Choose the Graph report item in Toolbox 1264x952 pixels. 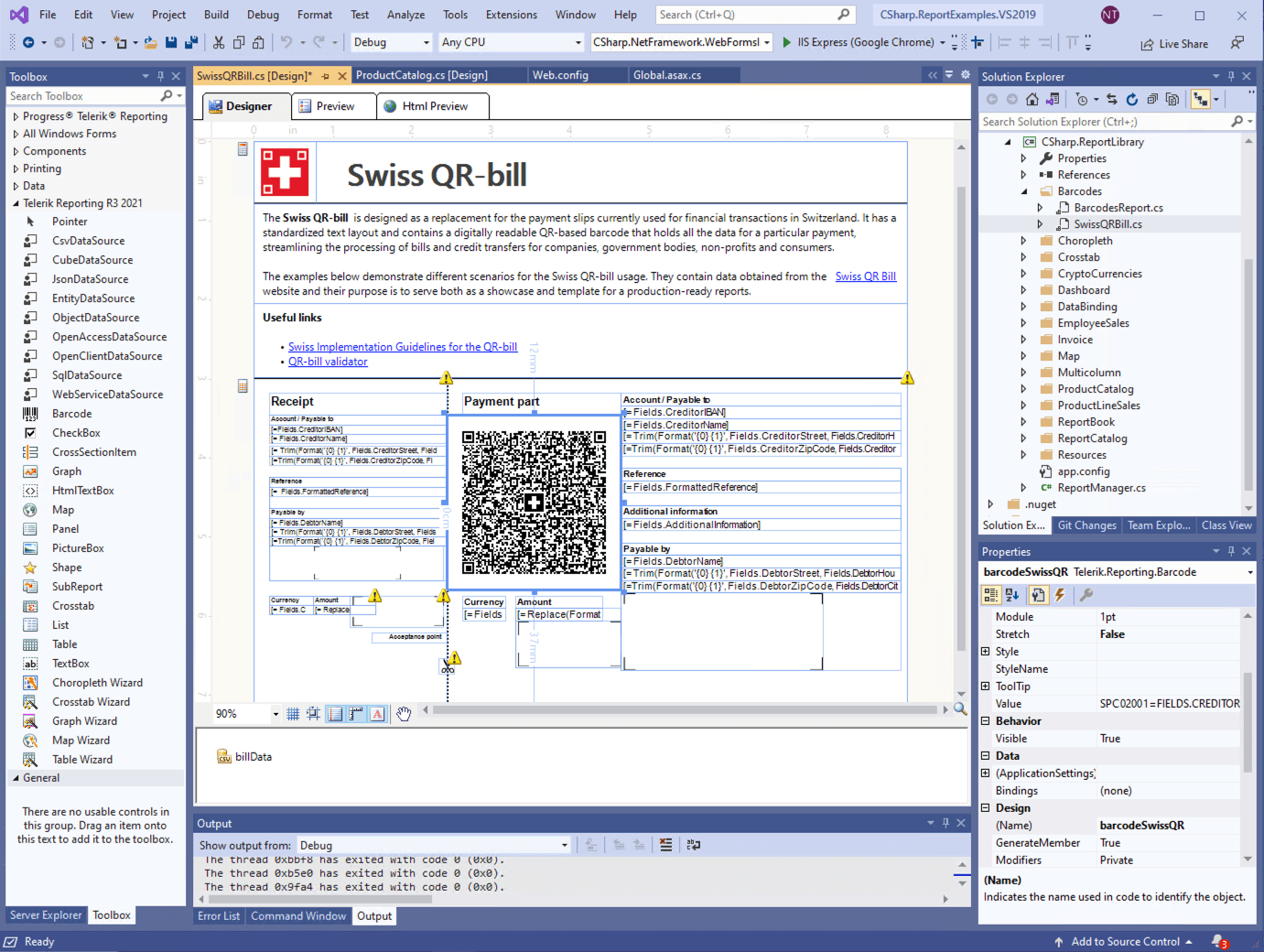pos(67,471)
